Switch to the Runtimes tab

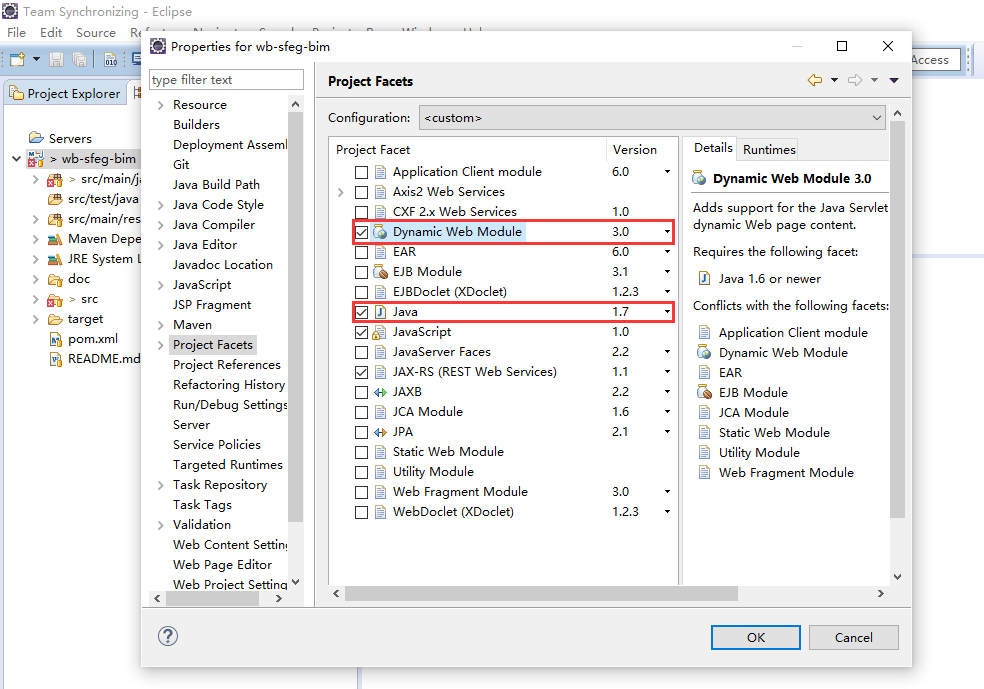click(x=769, y=149)
